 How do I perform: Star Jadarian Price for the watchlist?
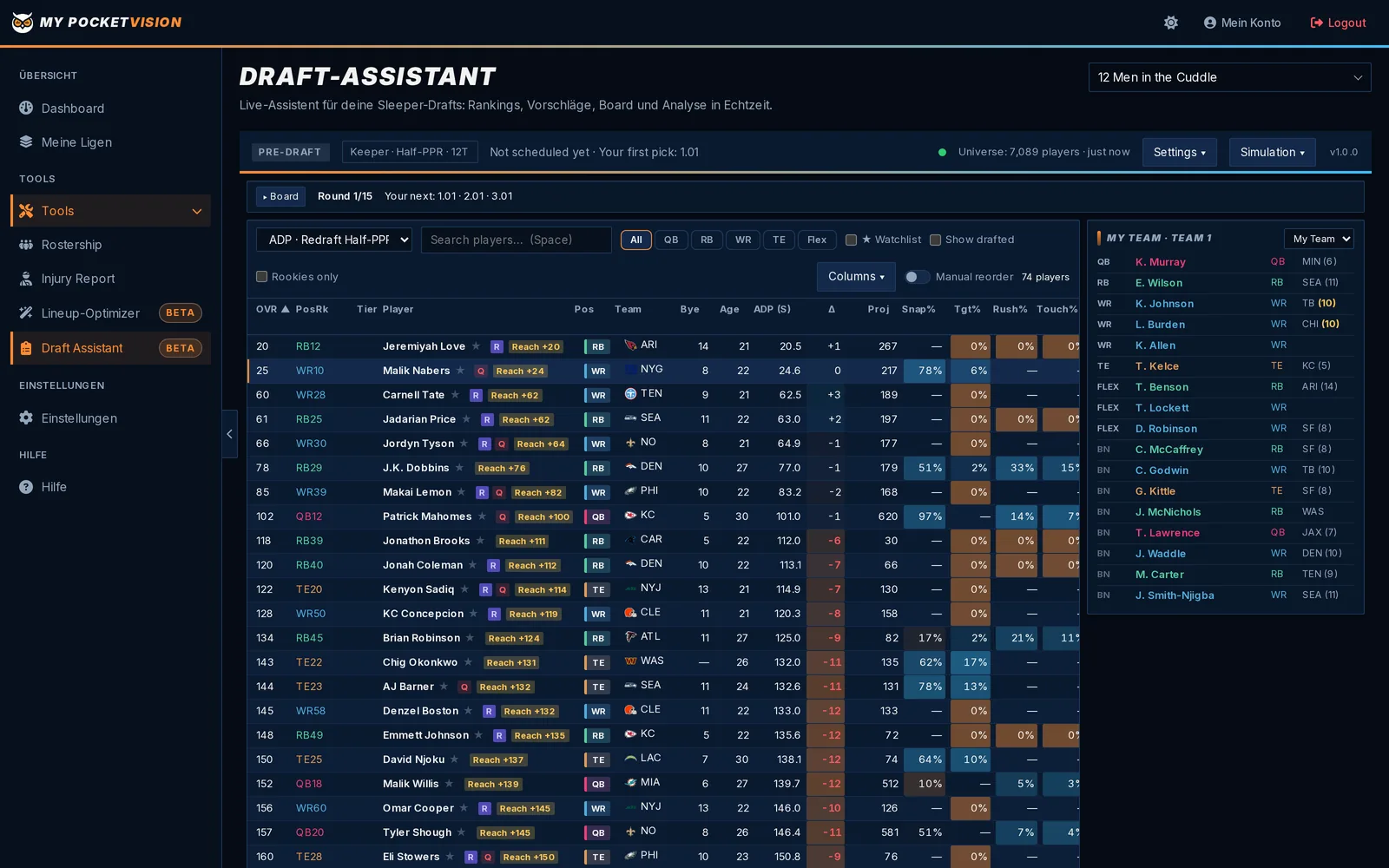pos(466,419)
